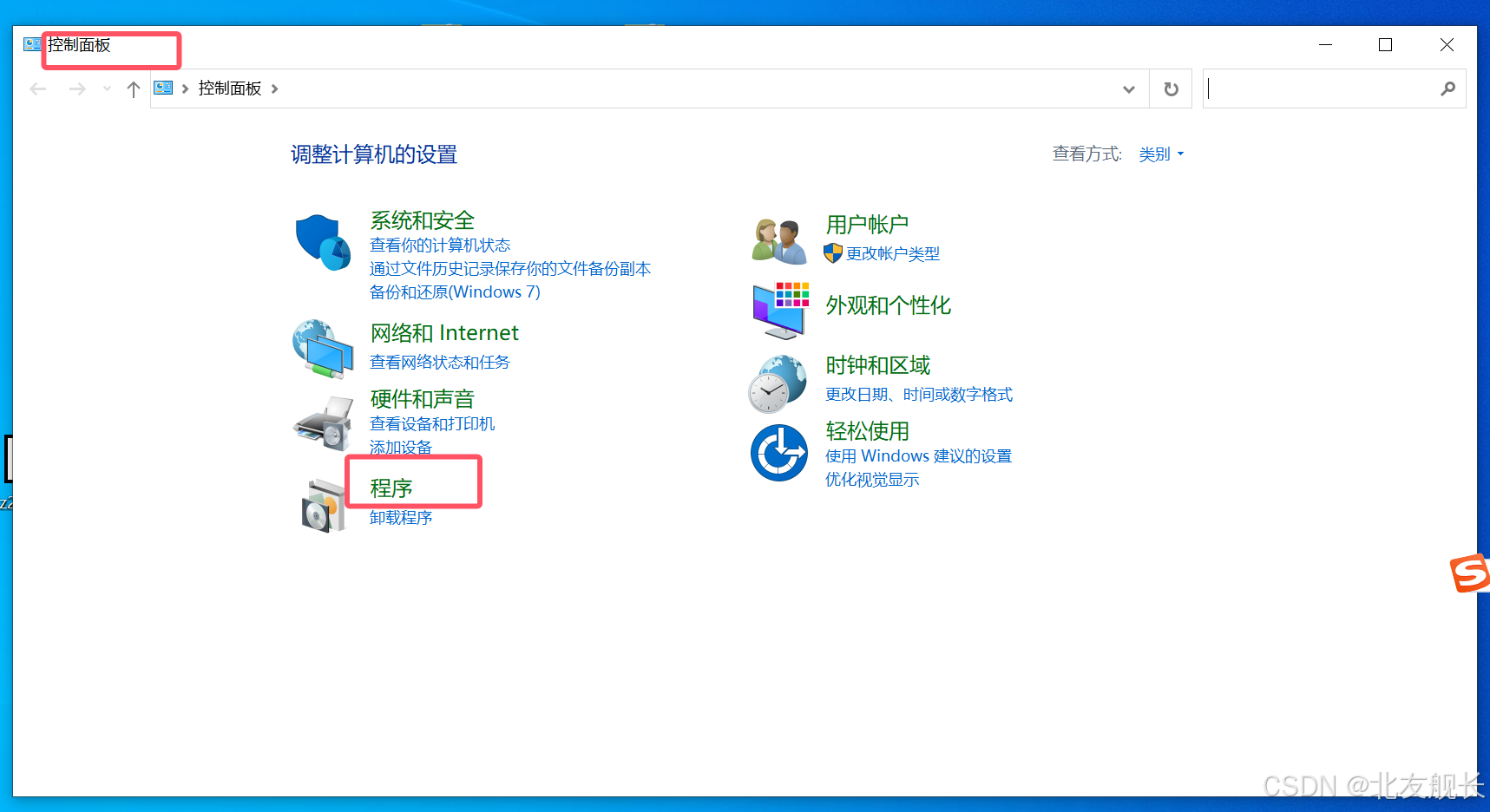Open the 轻松使用 blue circle icon
Screen dimensions: 1490x812
point(779,452)
